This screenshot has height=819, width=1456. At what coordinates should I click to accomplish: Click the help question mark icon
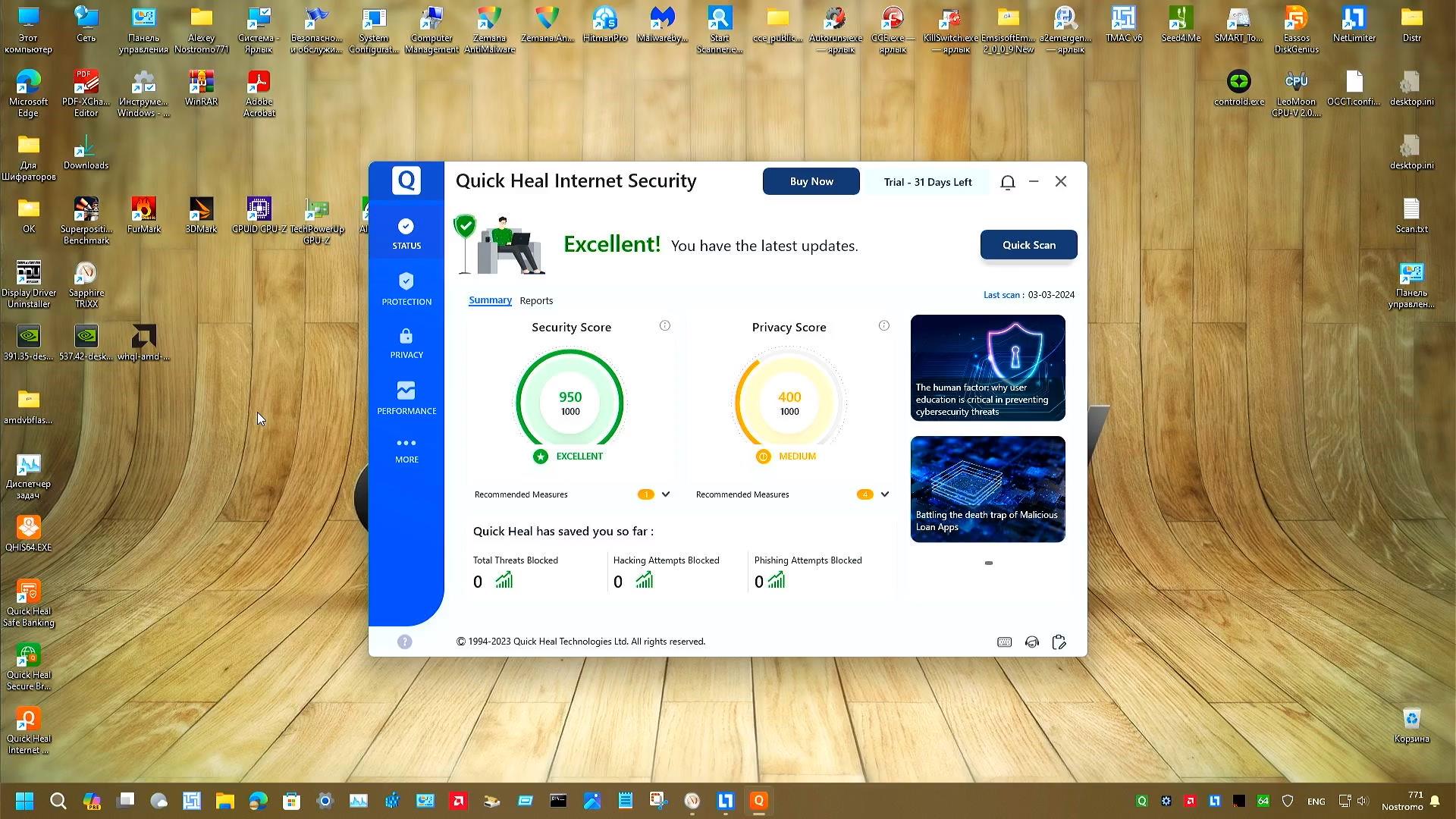coord(405,642)
